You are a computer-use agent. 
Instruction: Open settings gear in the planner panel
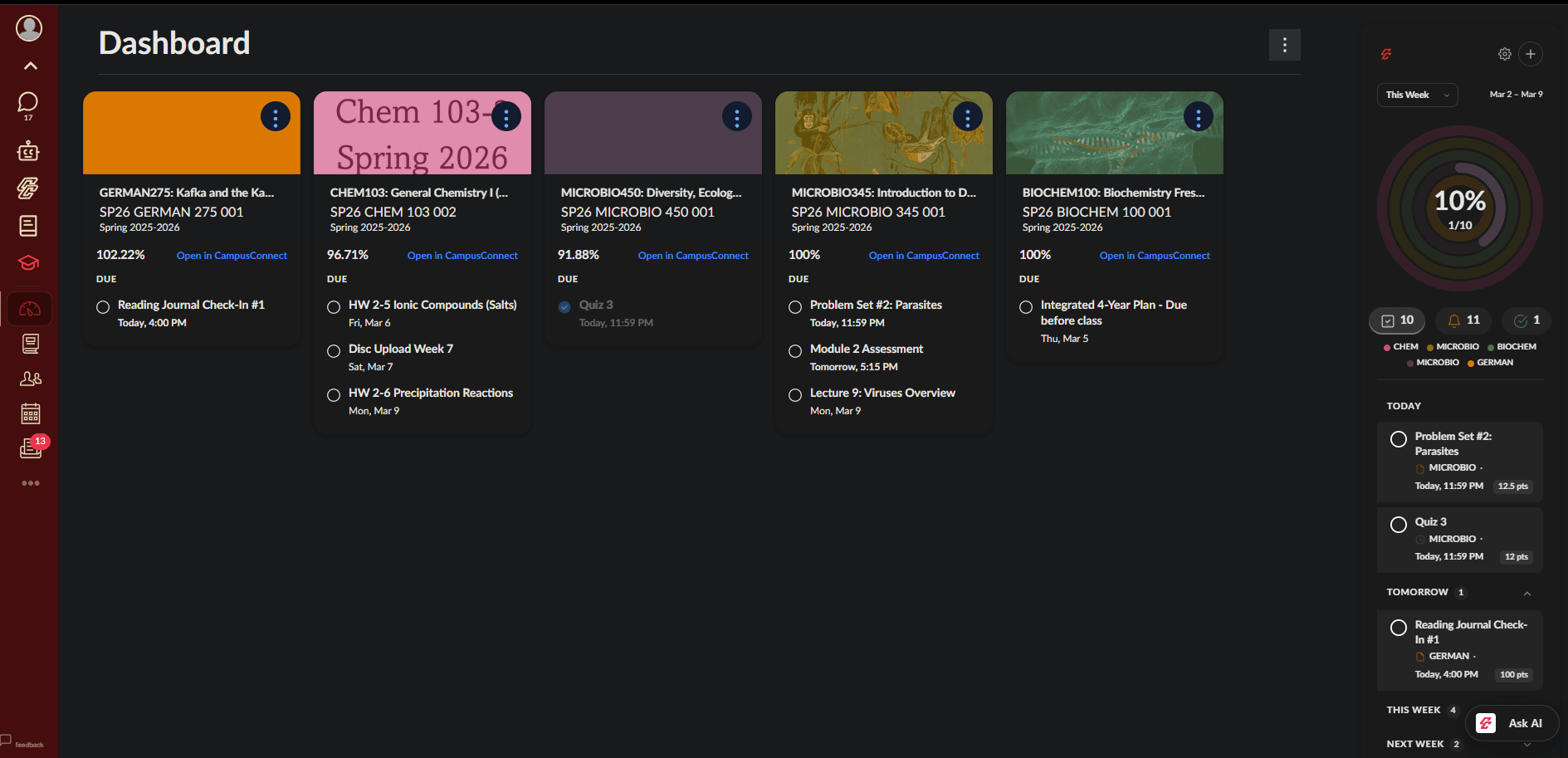point(1504,54)
